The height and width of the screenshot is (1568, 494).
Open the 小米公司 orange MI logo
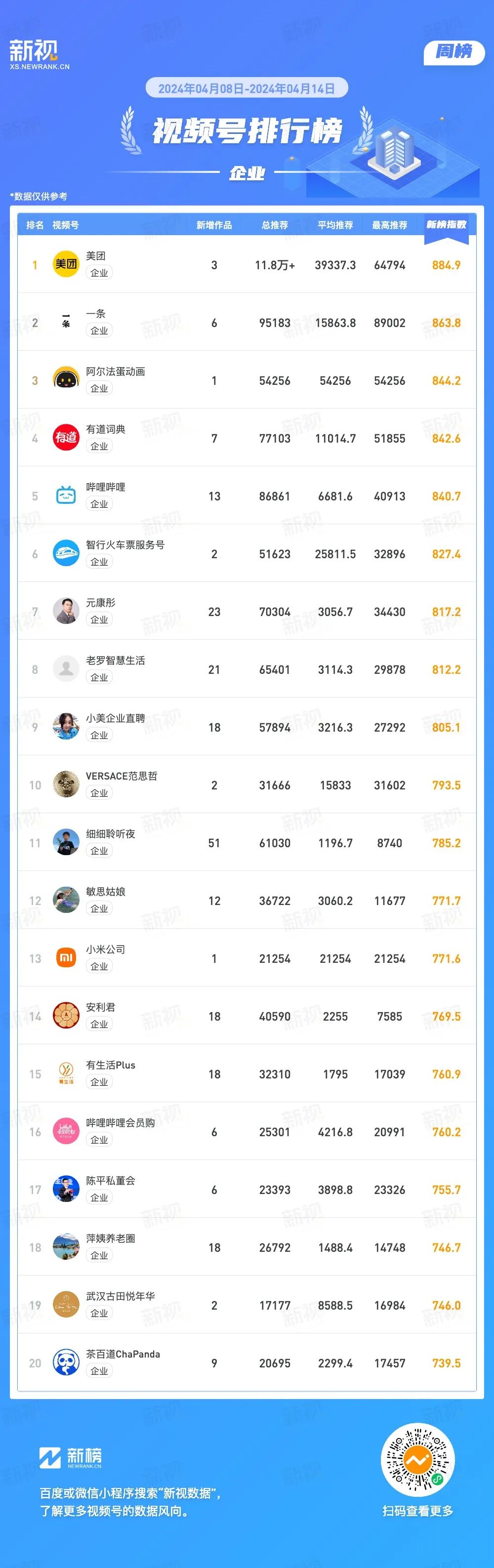[66, 958]
